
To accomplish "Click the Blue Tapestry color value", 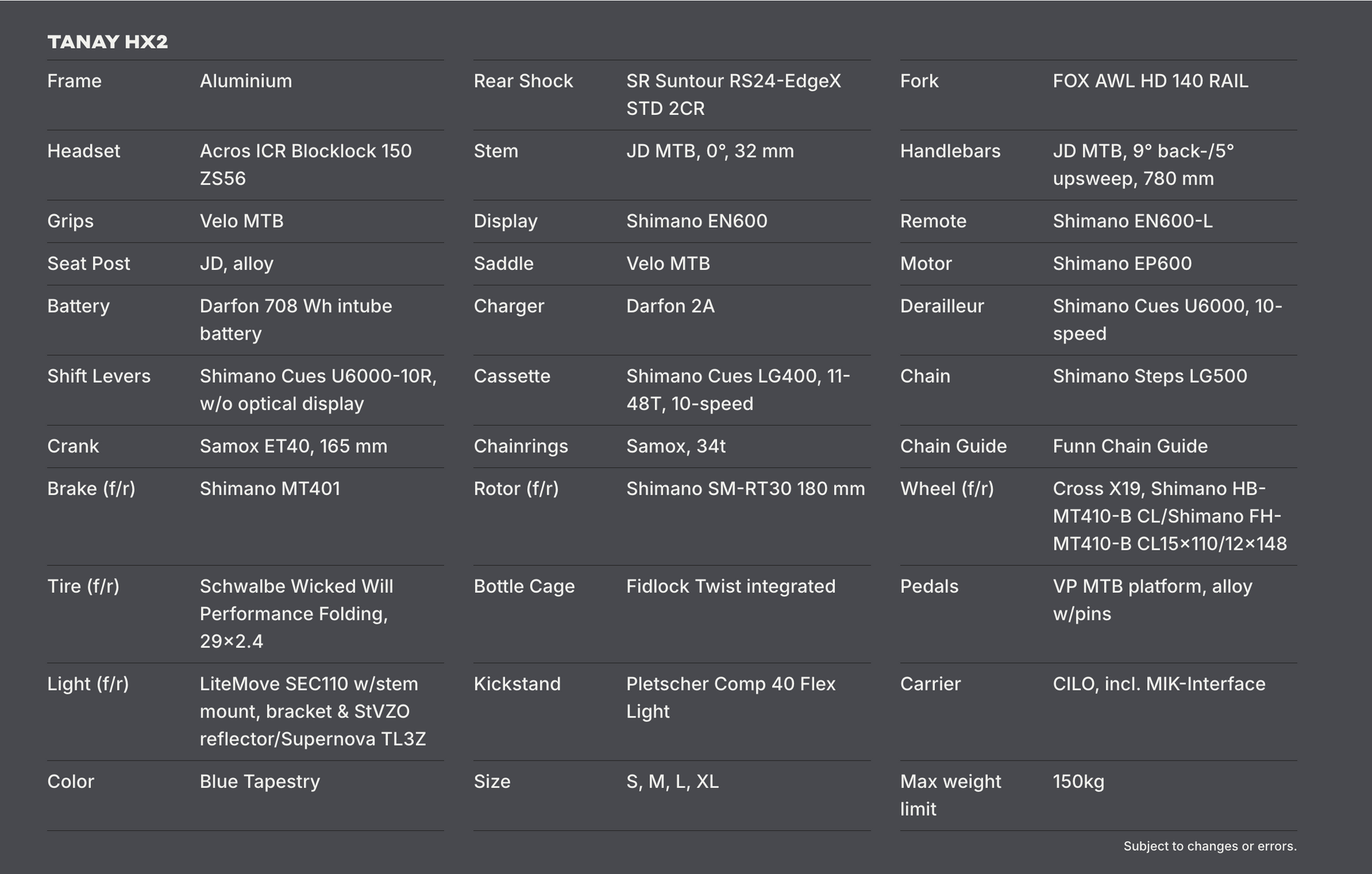I will (259, 782).
